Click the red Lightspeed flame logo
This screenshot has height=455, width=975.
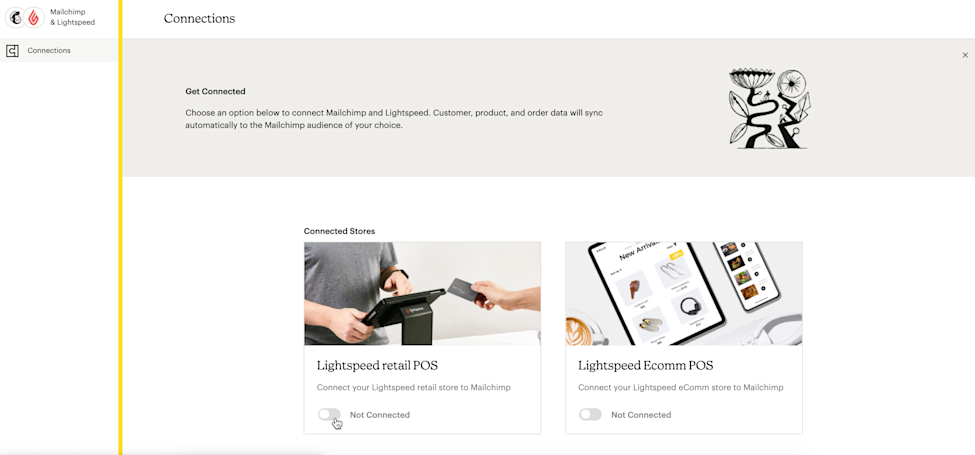(x=34, y=17)
